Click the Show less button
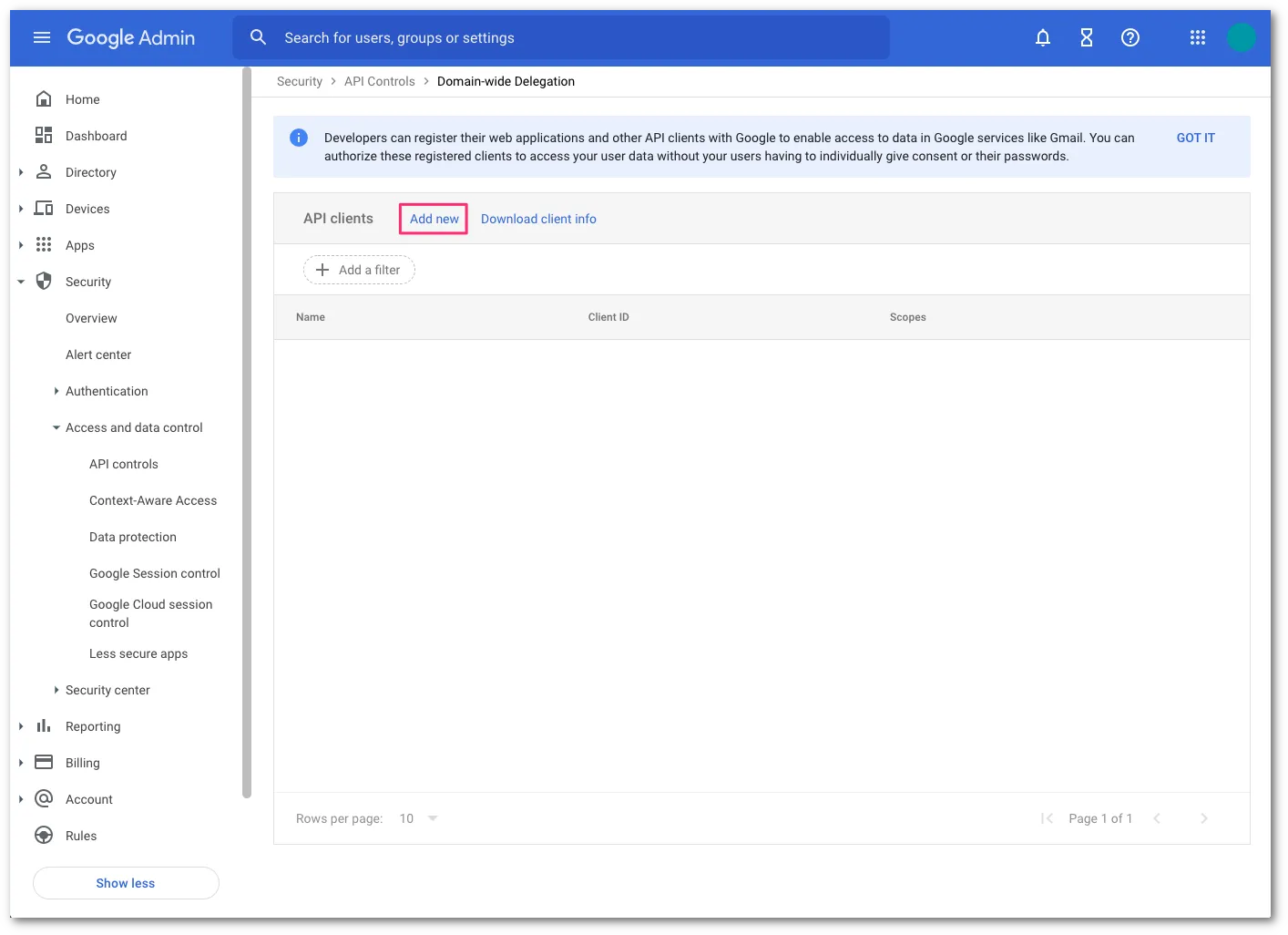 tap(126, 883)
